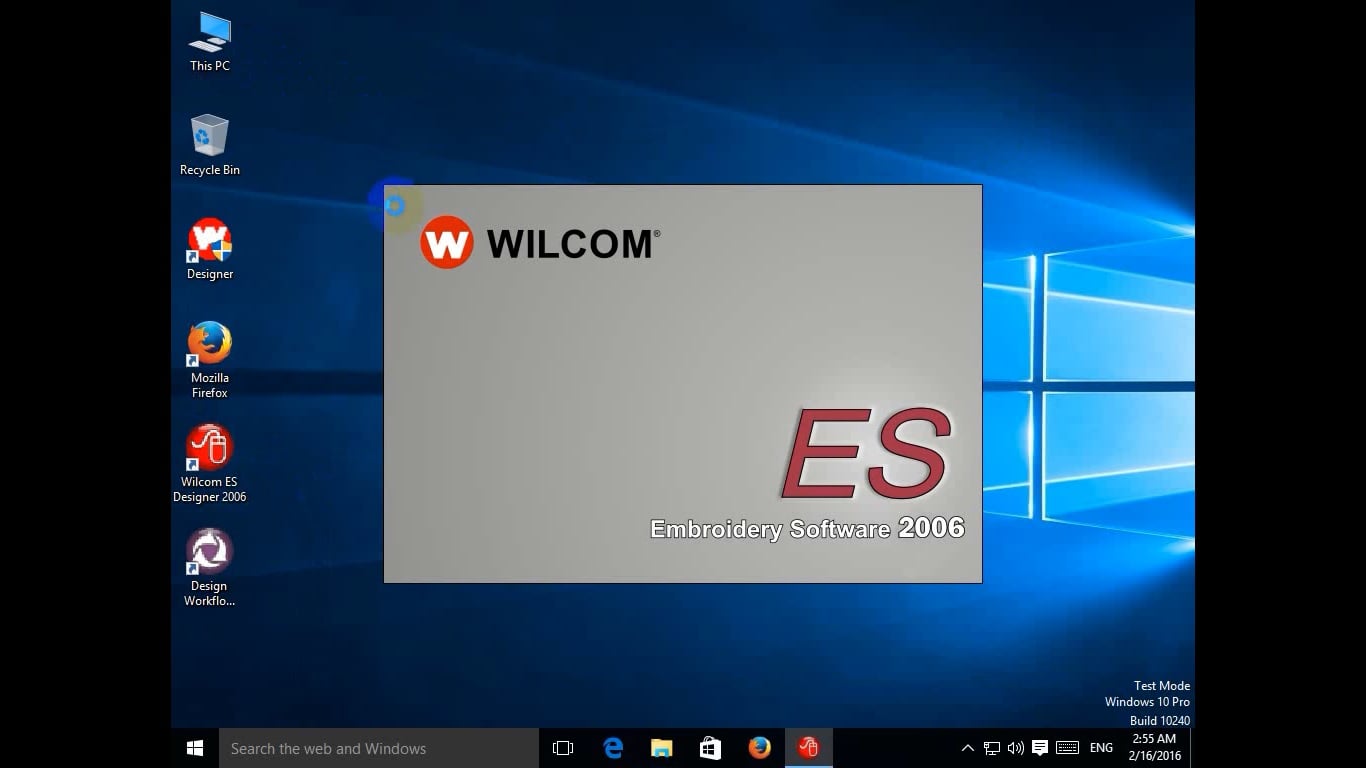Screen dimensions: 1366x768
Task: Open the network status tray icon
Action: pyautogui.click(x=992, y=748)
